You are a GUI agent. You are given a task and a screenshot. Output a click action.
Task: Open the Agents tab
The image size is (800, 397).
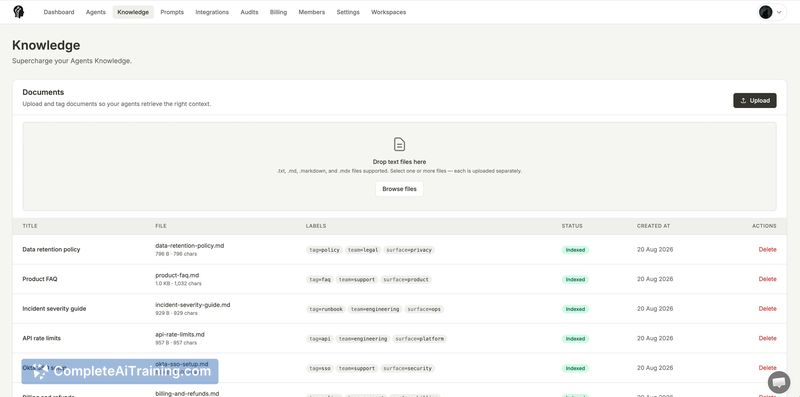click(x=96, y=12)
